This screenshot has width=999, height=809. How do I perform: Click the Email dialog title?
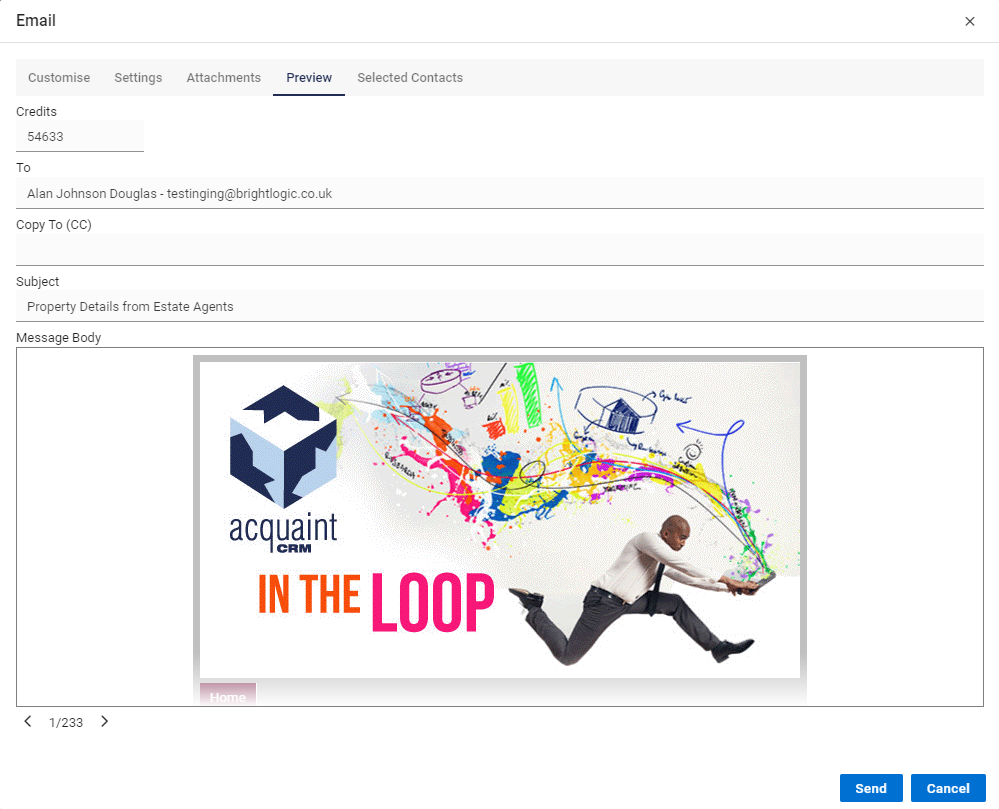coord(36,20)
